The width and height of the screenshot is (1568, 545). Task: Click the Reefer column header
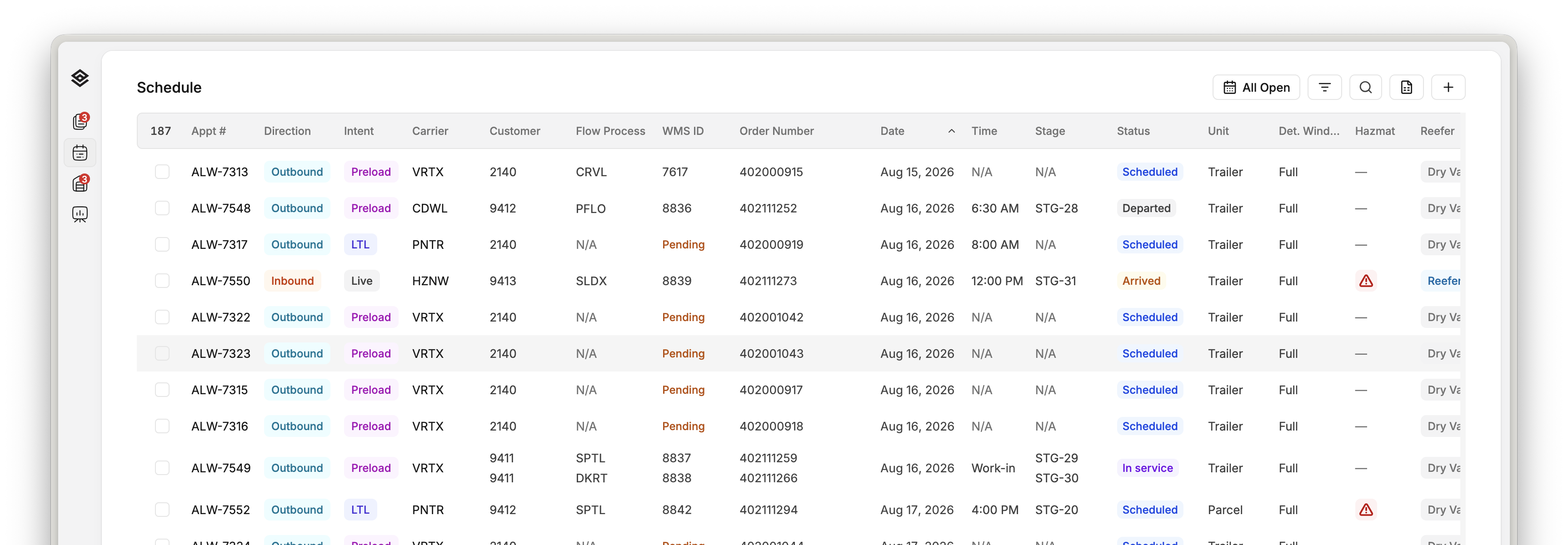(1437, 131)
